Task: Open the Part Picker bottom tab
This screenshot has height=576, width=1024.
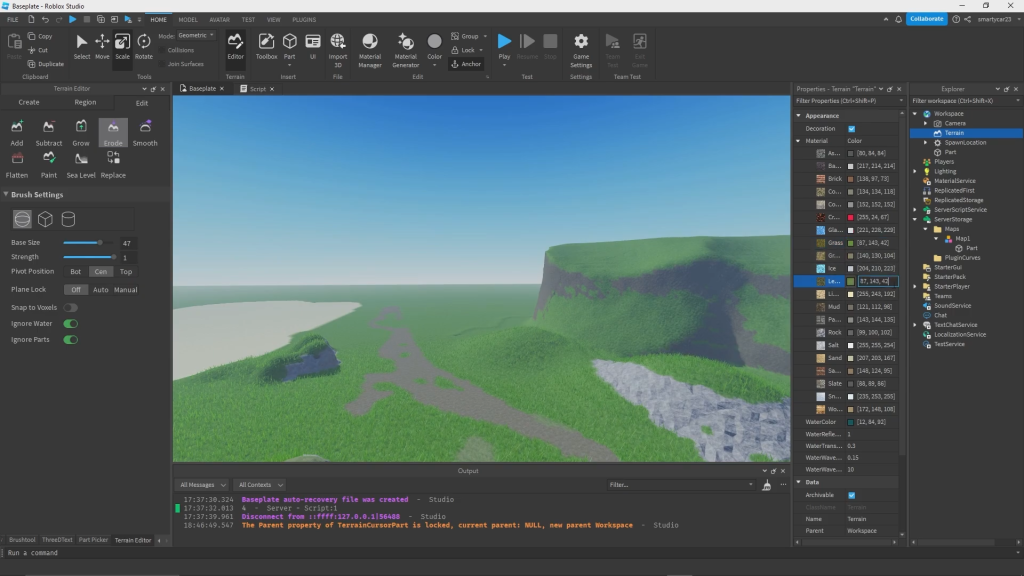Action: pos(93,540)
